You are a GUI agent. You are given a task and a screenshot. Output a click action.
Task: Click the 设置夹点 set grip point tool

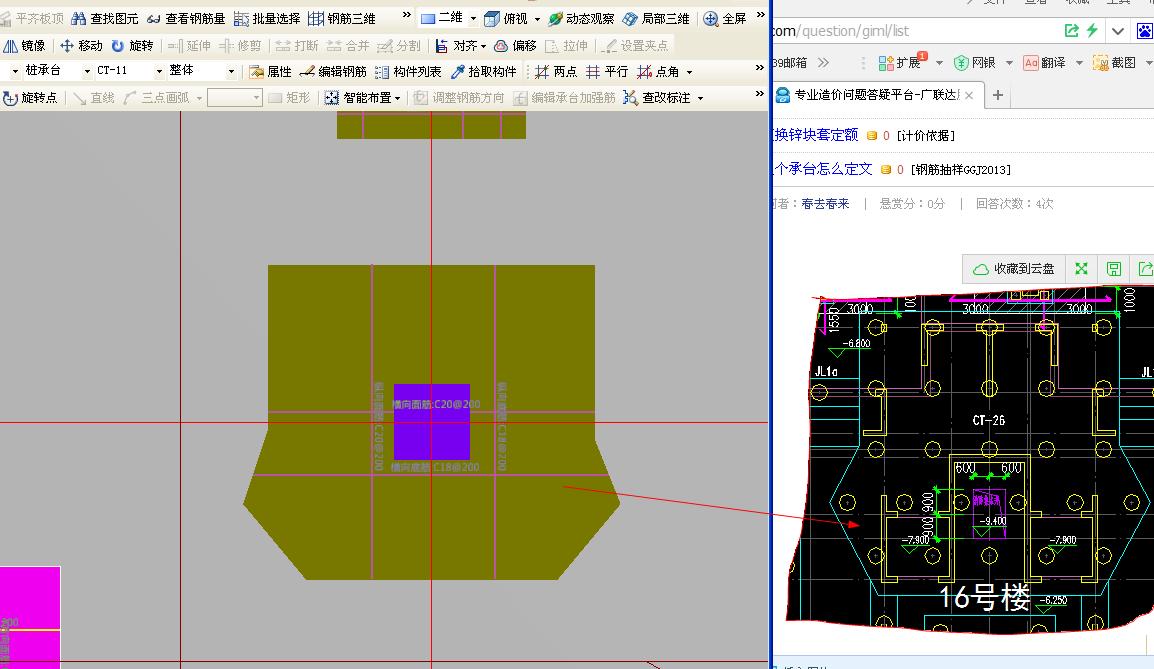tap(634, 46)
